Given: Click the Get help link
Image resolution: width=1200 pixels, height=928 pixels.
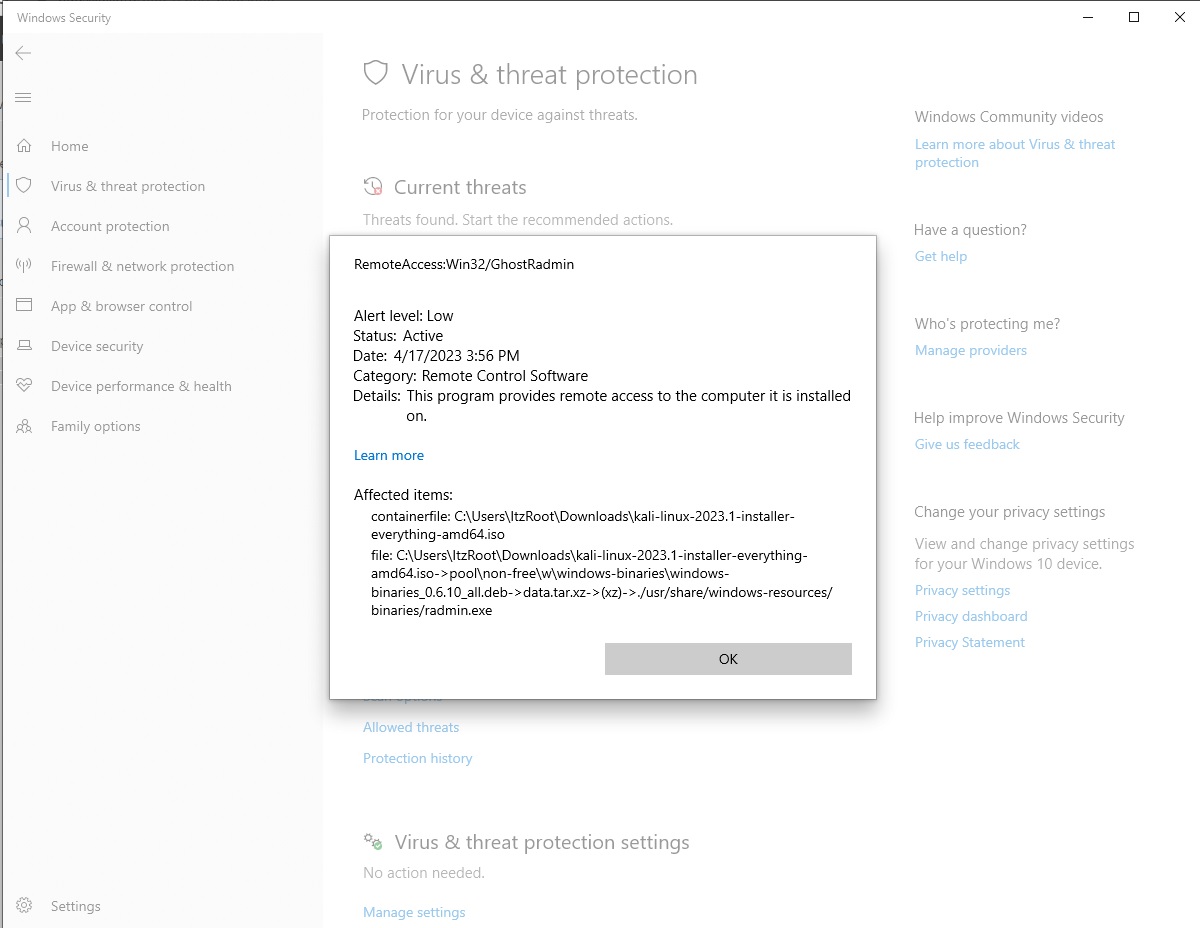Looking at the screenshot, I should (x=940, y=256).
